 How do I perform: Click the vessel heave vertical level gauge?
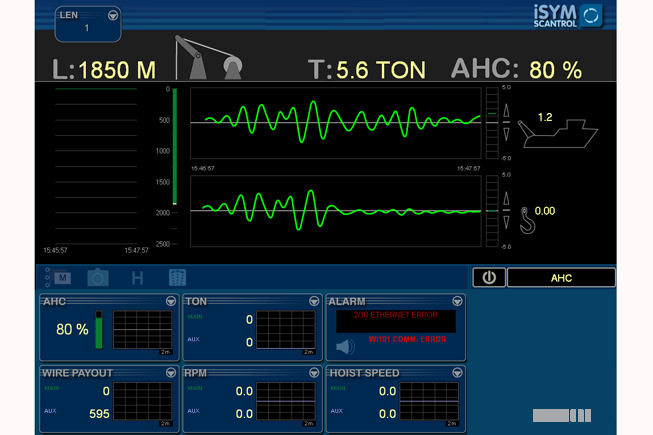[x=492, y=123]
